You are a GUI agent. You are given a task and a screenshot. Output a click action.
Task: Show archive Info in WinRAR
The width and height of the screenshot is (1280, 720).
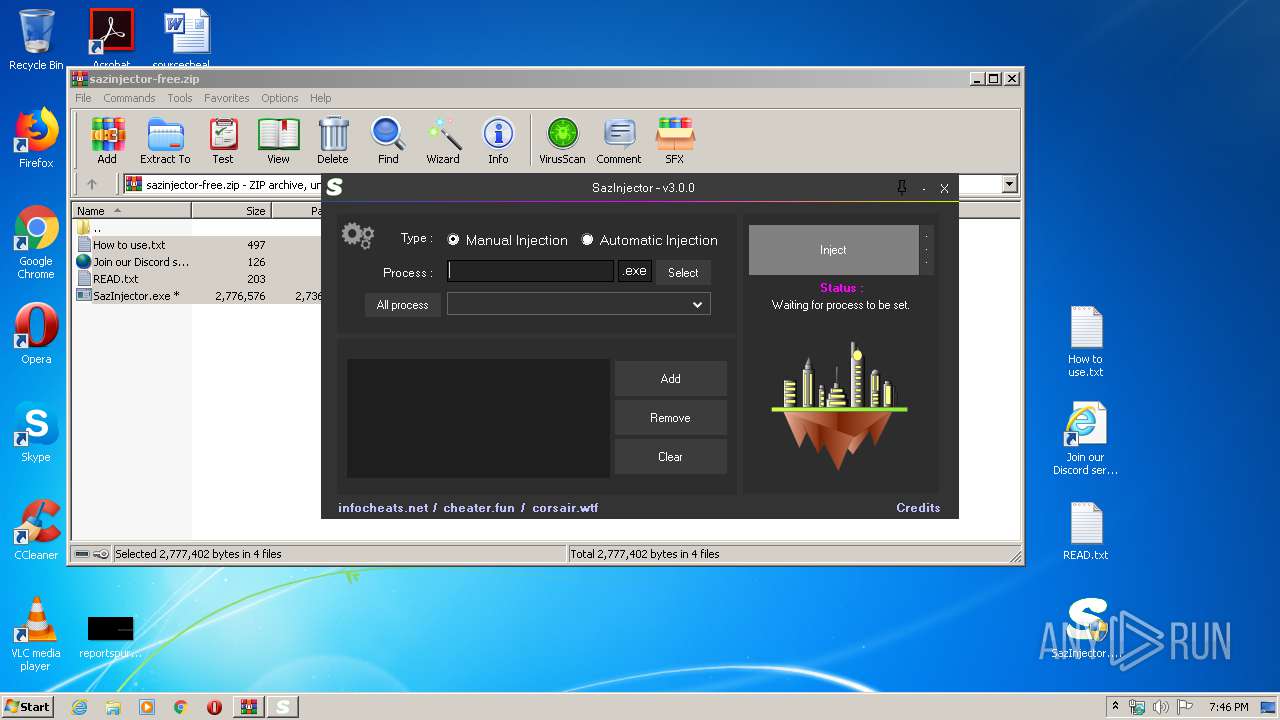(498, 140)
